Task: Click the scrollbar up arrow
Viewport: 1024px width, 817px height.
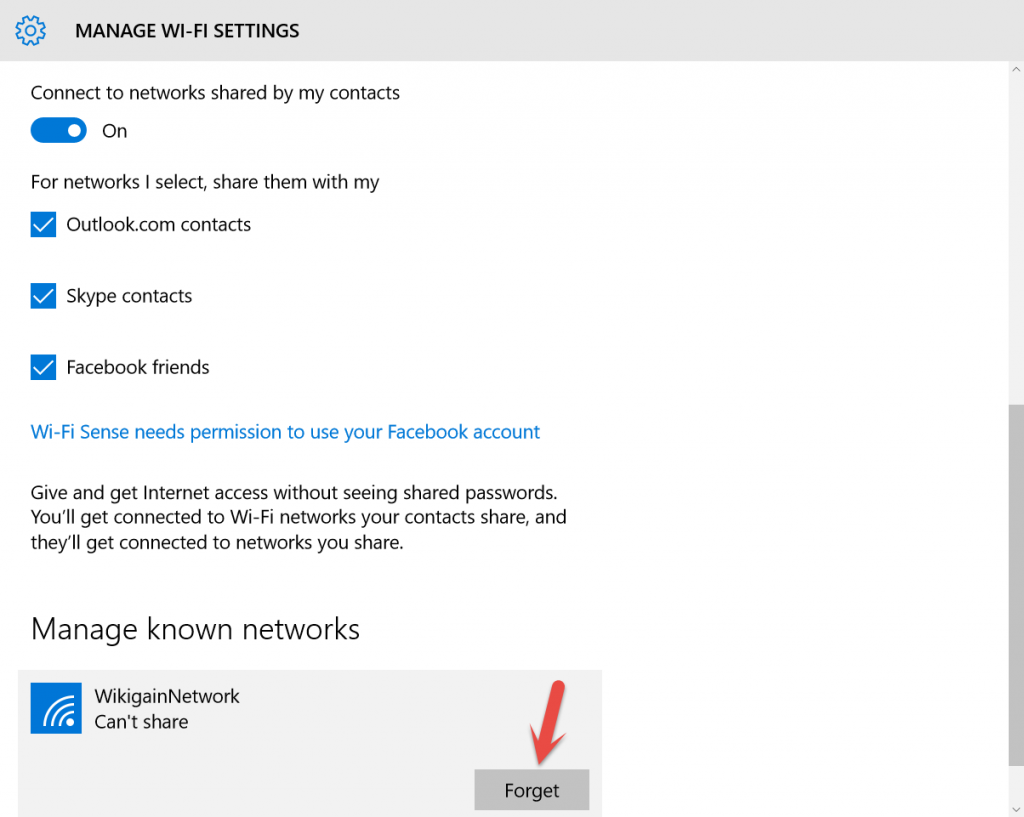Action: point(1015,68)
